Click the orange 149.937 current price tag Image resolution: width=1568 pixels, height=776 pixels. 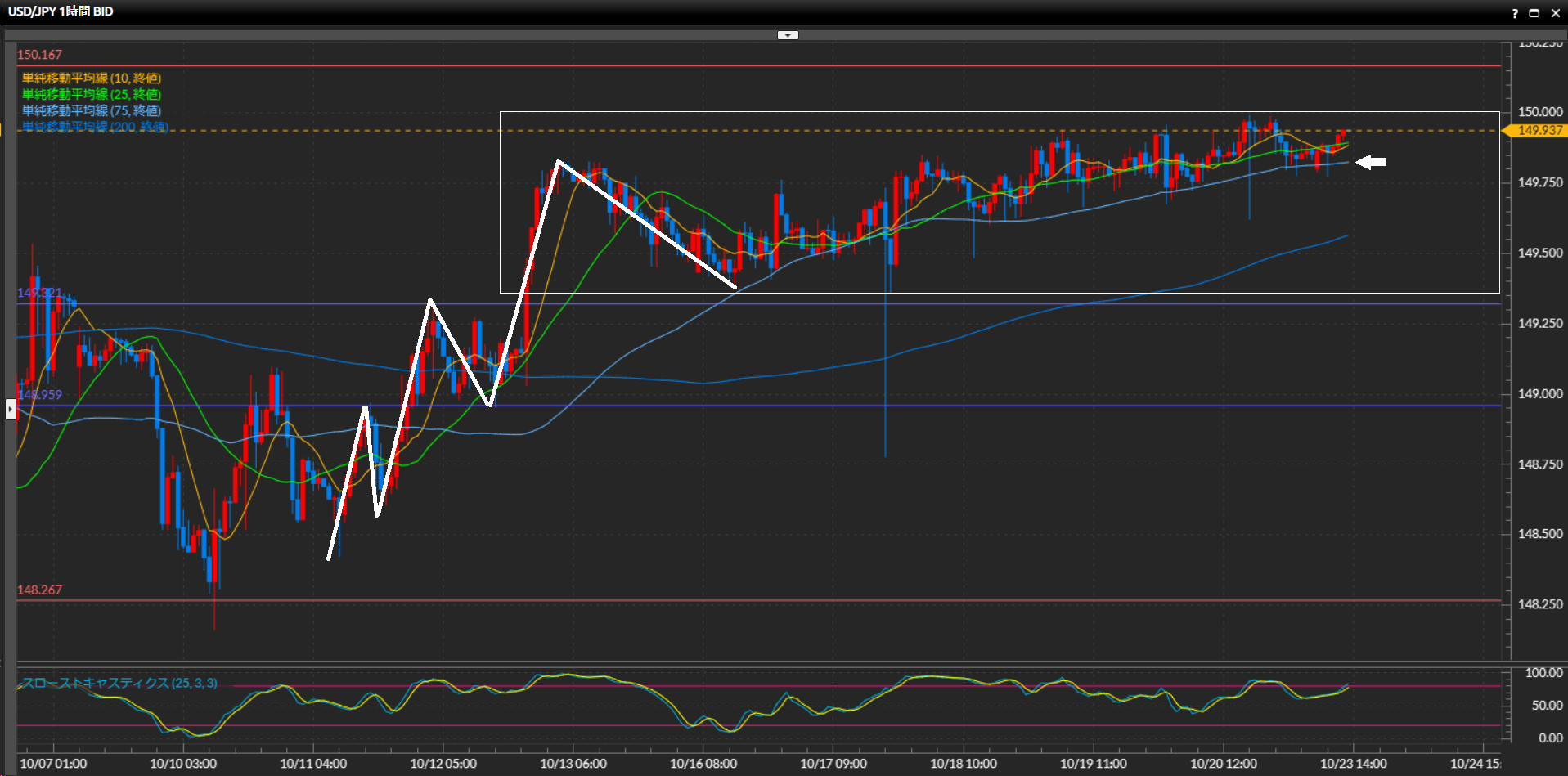point(1538,131)
